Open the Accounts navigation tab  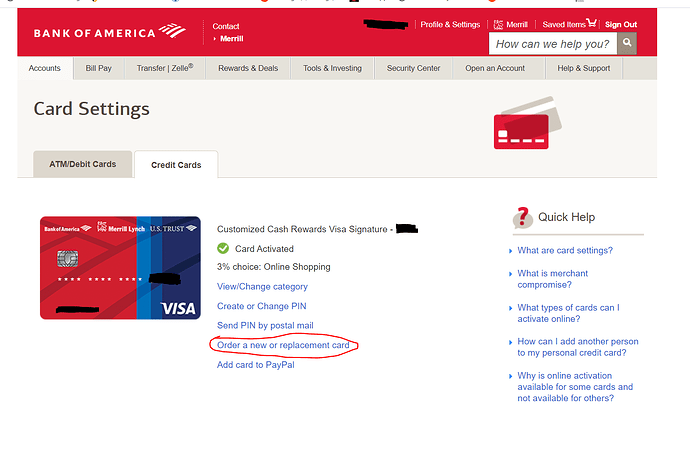click(x=45, y=68)
